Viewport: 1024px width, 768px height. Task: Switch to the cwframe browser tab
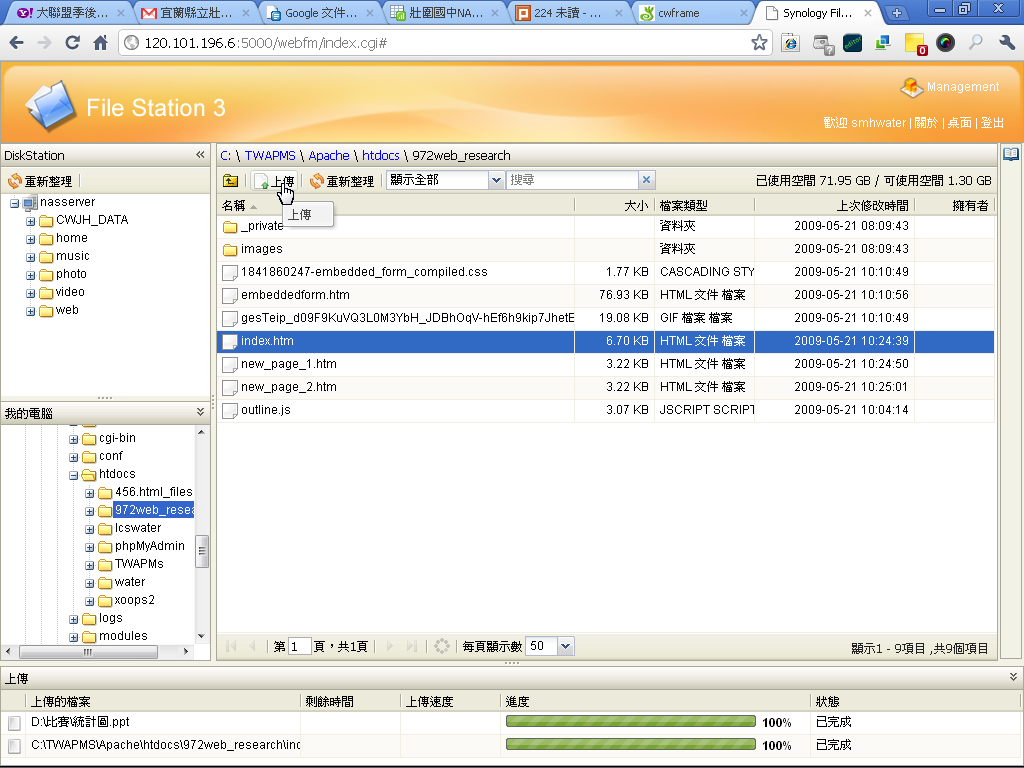692,13
